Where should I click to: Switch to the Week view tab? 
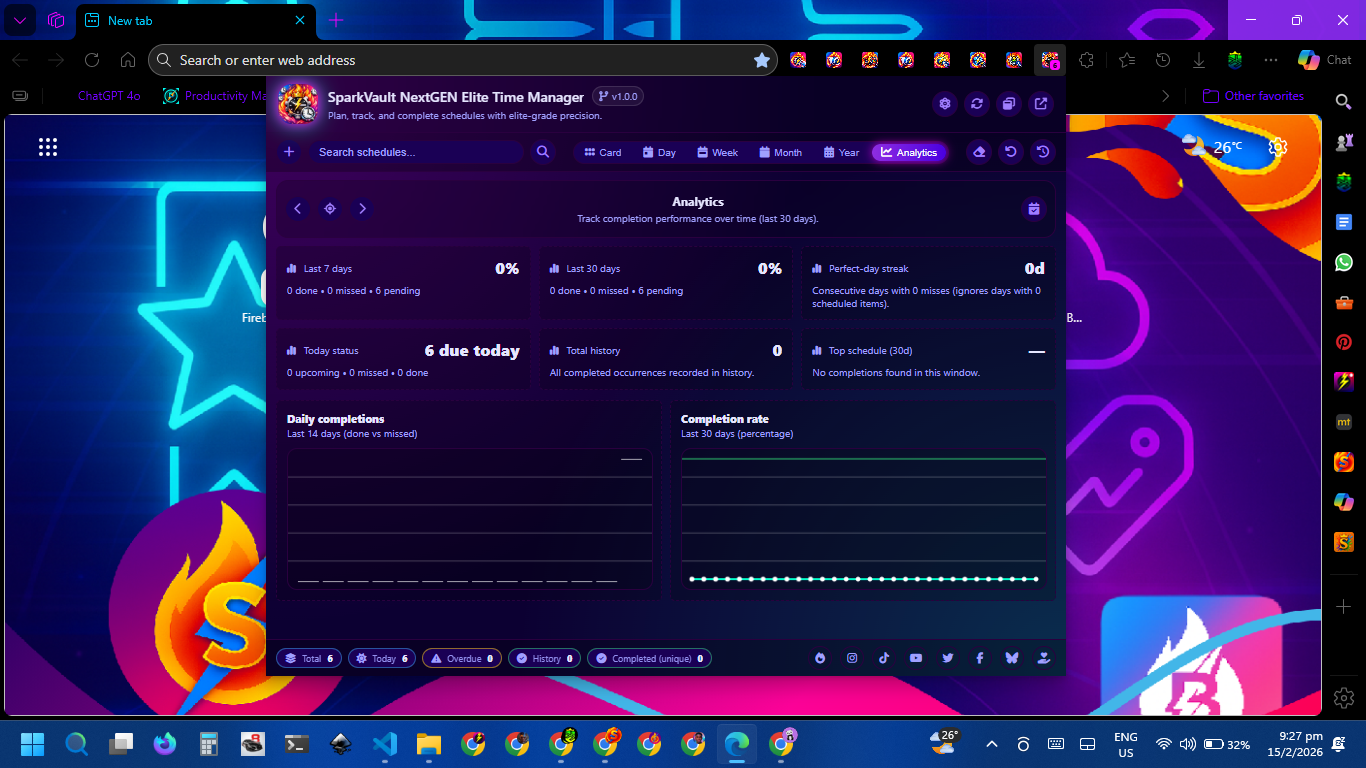(717, 153)
